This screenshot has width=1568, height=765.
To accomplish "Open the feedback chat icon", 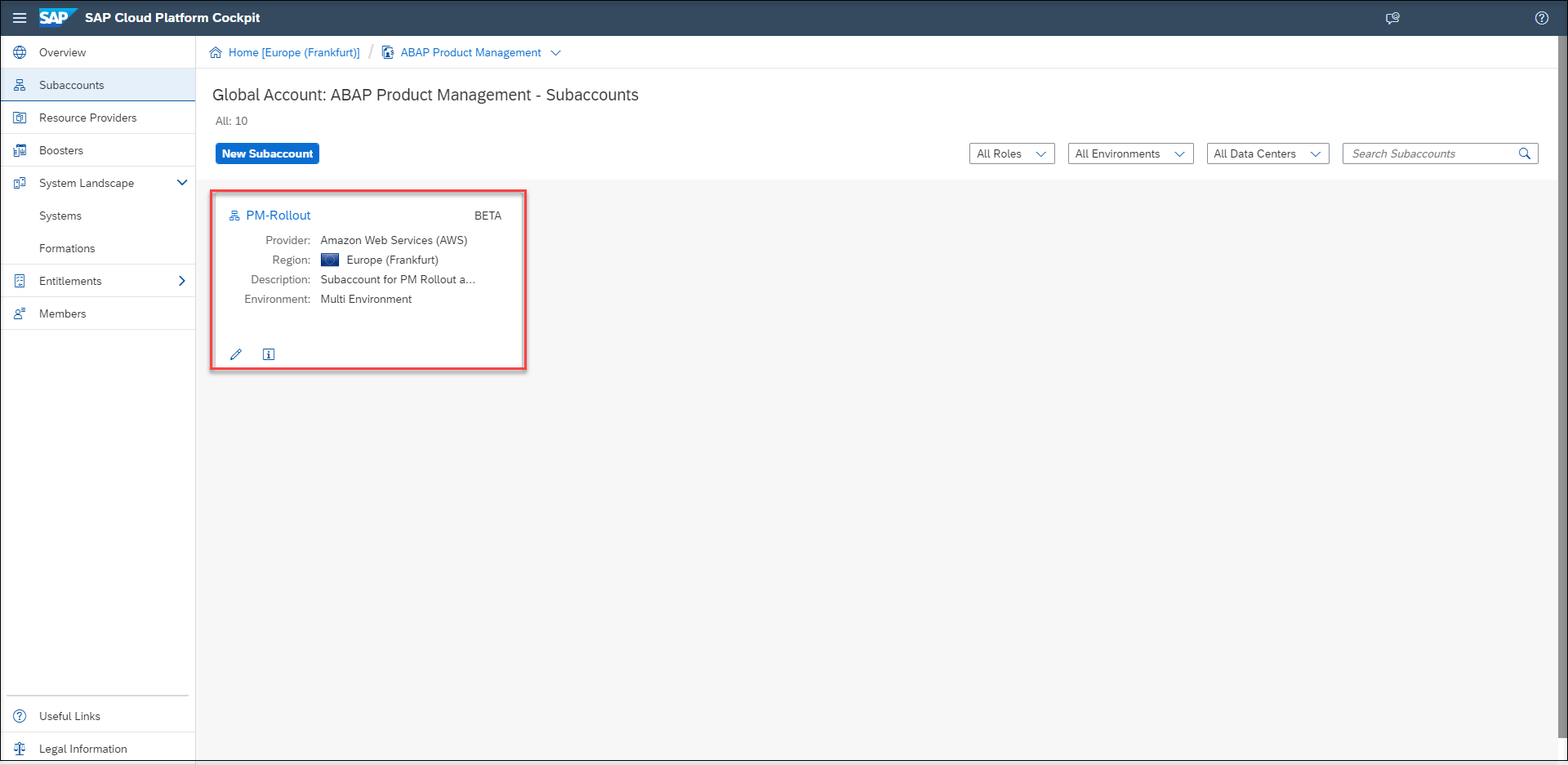I will 1392,18.
